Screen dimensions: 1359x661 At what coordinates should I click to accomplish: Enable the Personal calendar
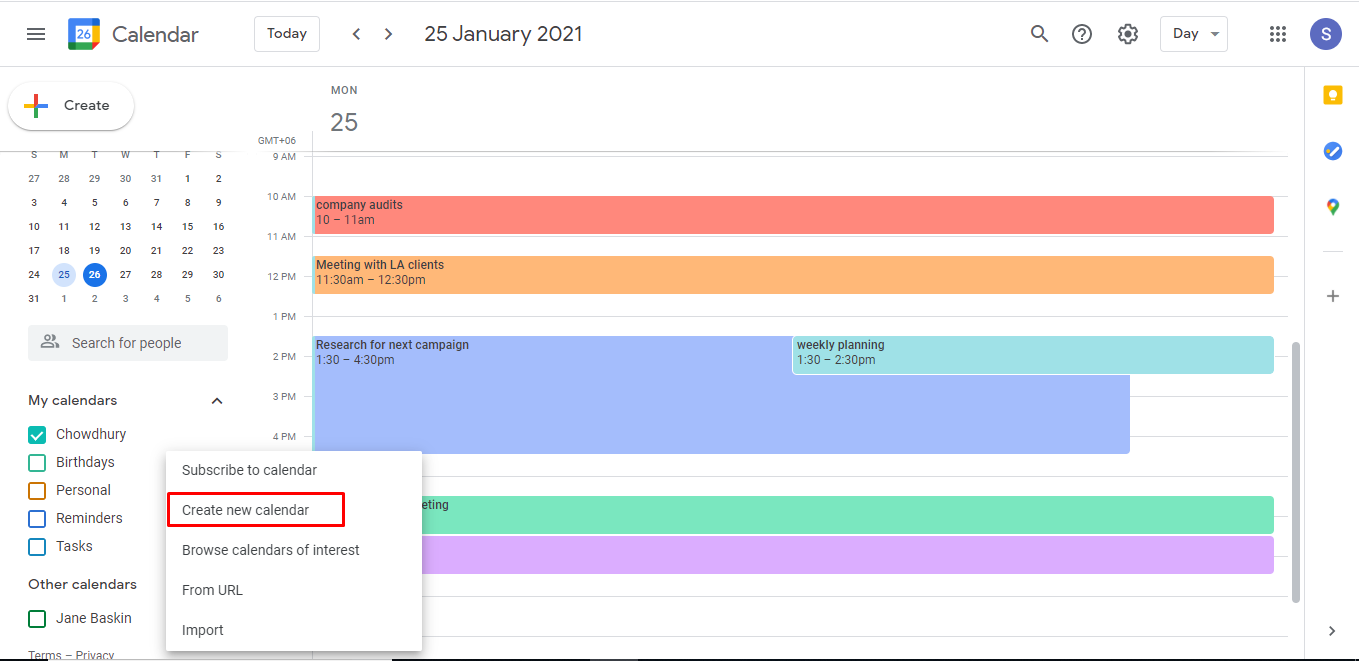(x=37, y=490)
